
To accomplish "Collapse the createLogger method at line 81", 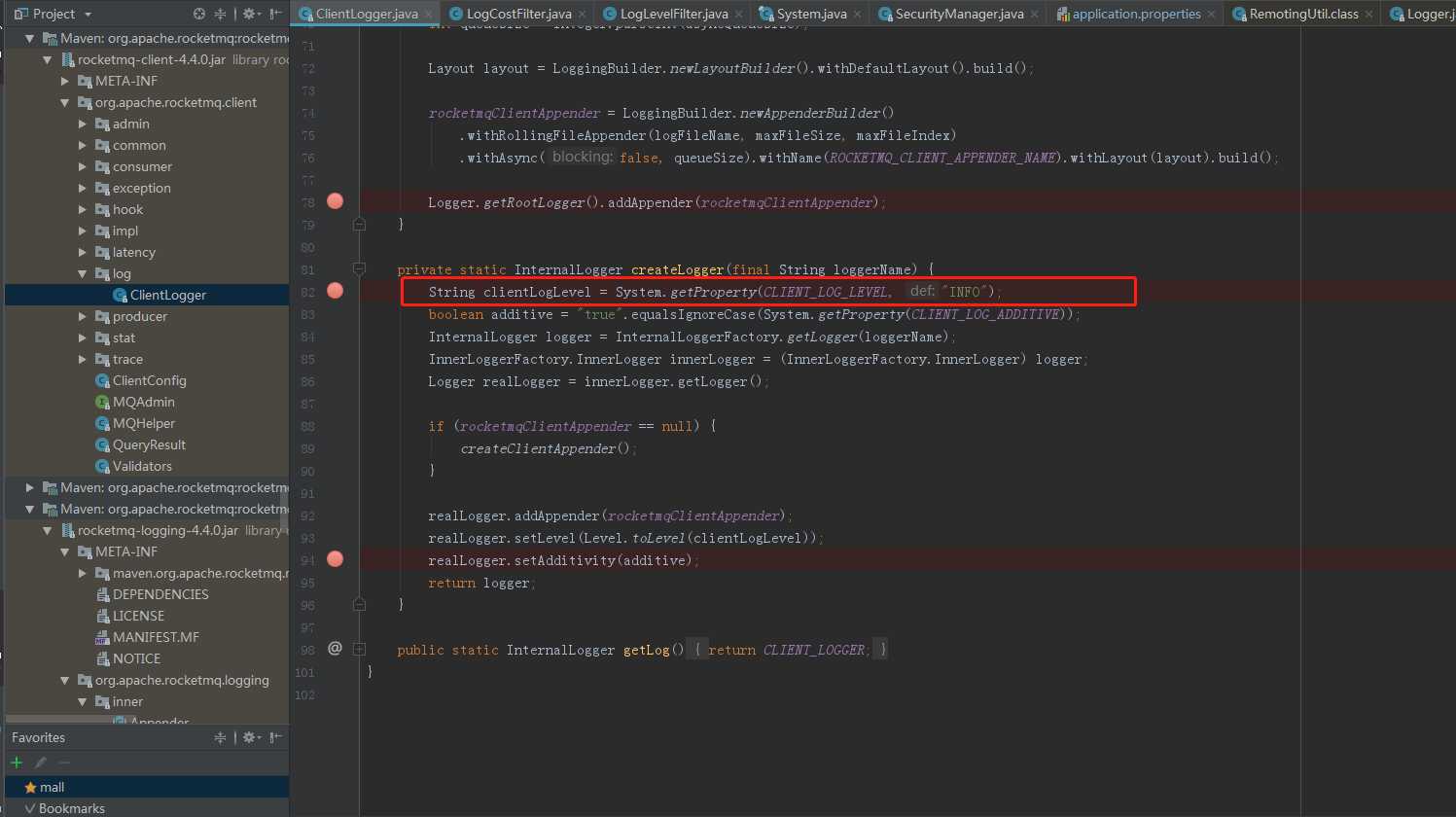I will click(x=359, y=268).
